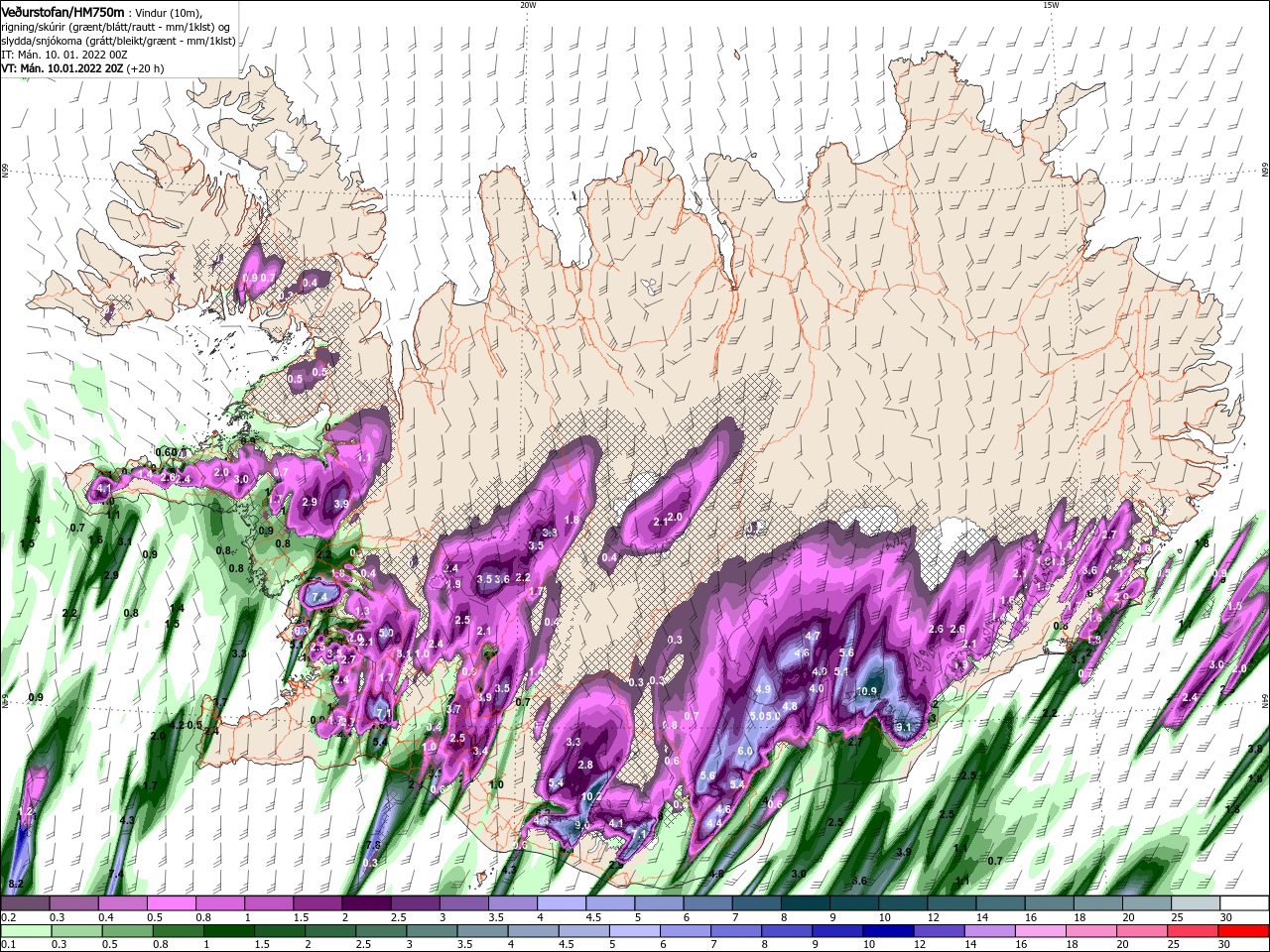Viewport: 1270px width, 952px height.
Task: Click the 20W longitude label
Action: [528, 5]
